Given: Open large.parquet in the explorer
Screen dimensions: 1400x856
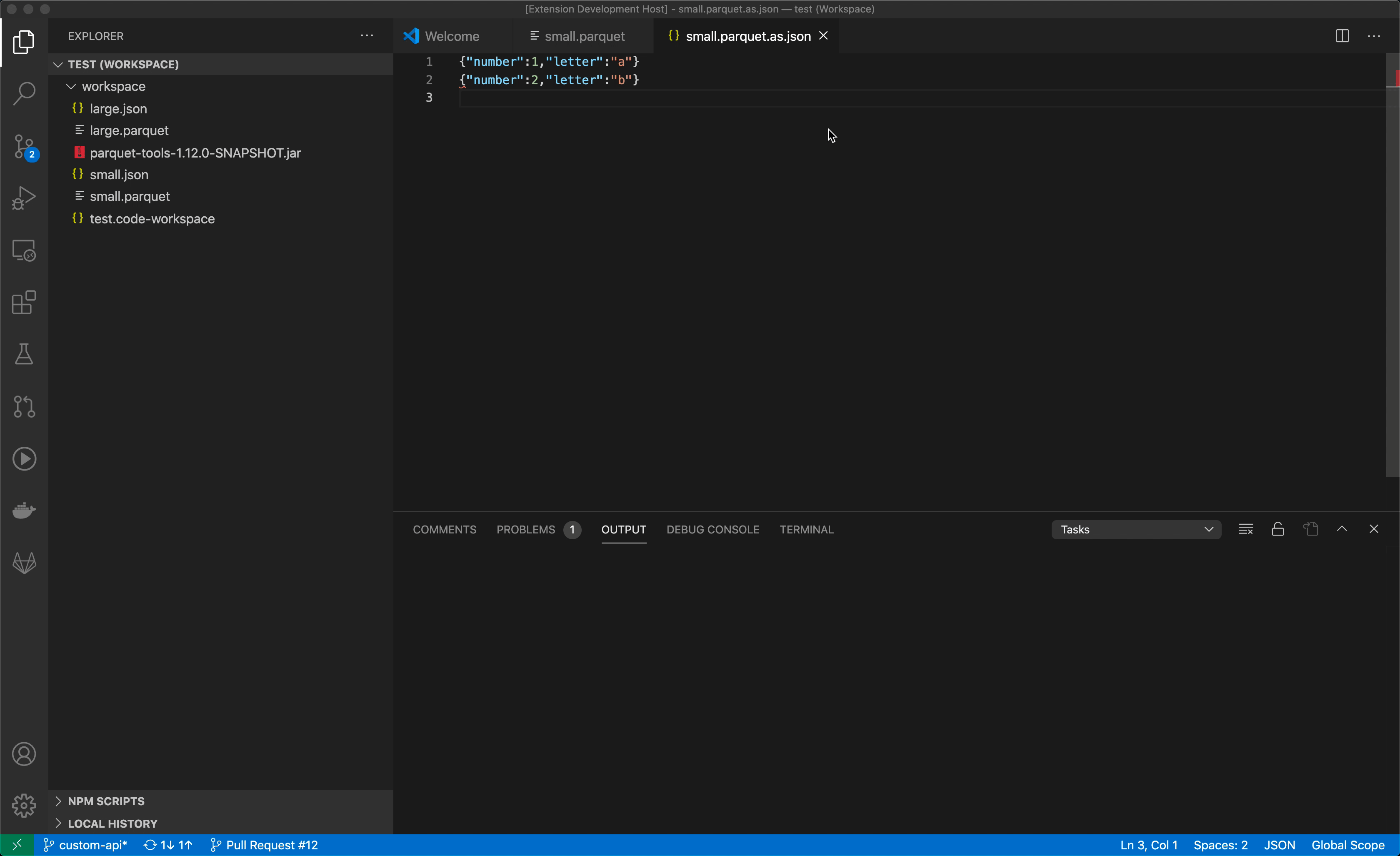Looking at the screenshot, I should (x=129, y=131).
